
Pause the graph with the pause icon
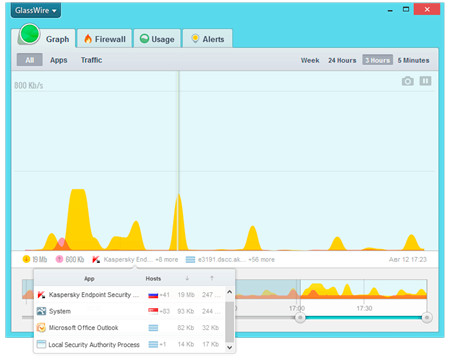(x=425, y=81)
